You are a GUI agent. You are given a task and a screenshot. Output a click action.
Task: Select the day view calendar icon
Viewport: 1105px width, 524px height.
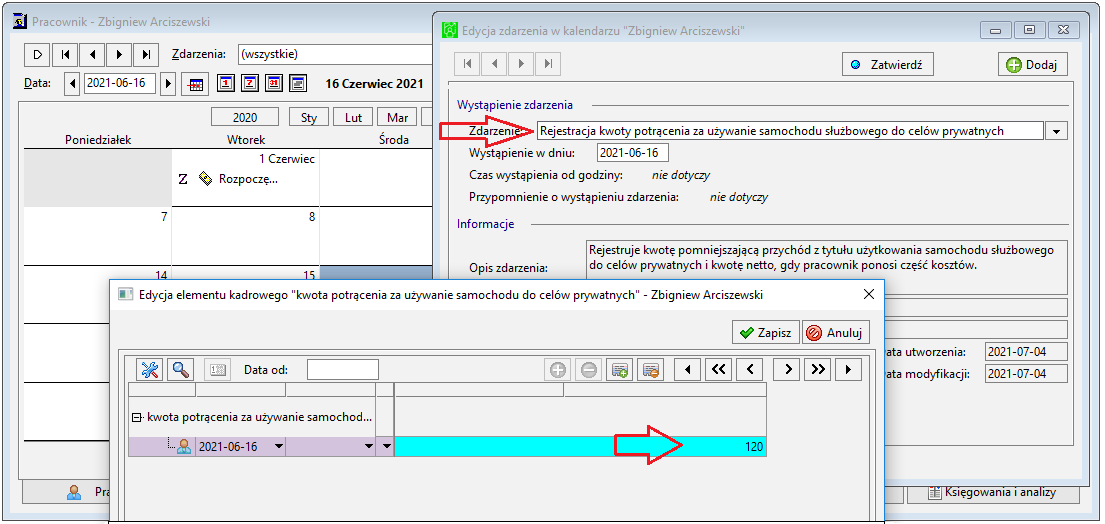pos(226,83)
